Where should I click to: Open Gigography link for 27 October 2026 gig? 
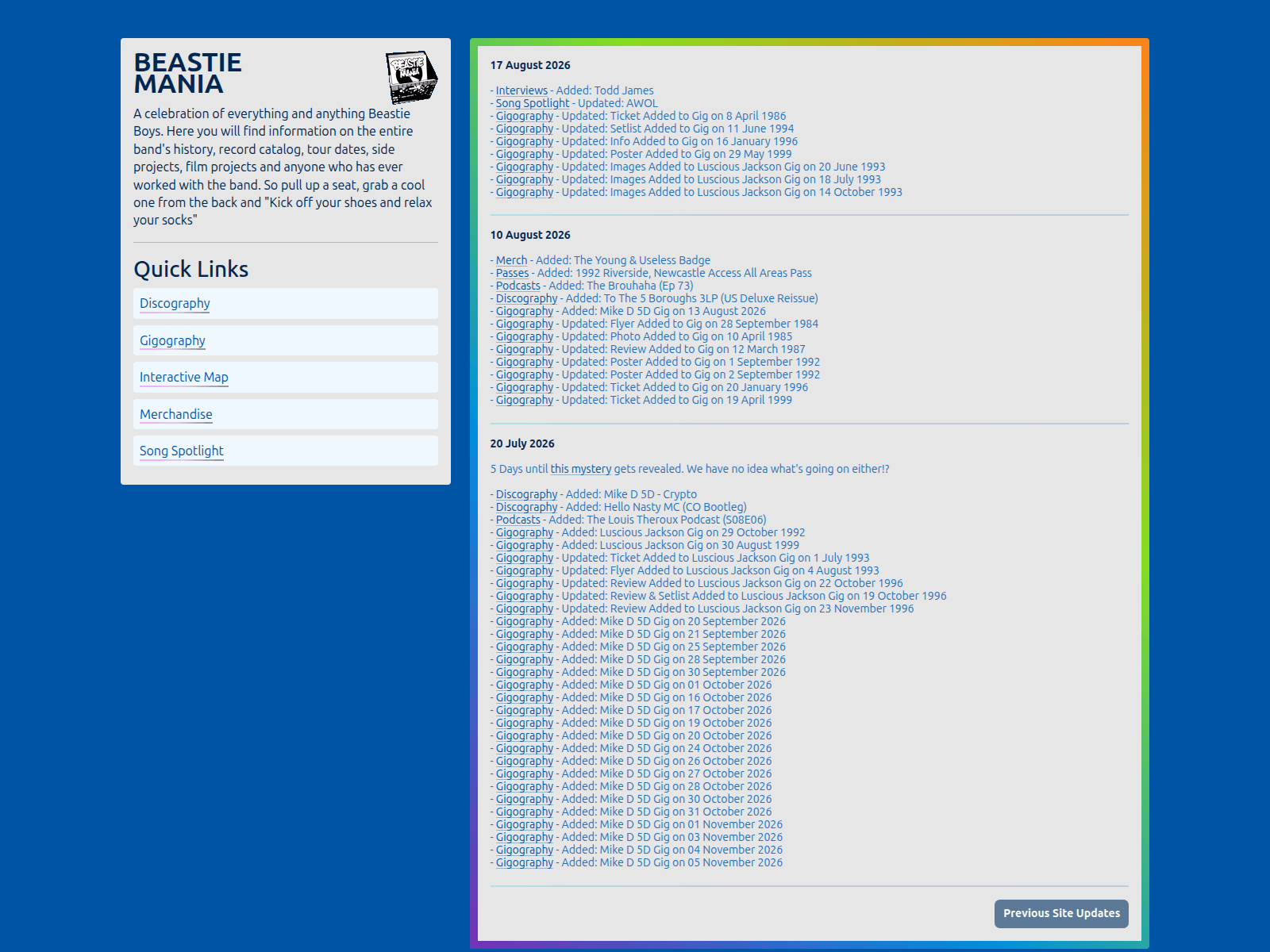[525, 773]
